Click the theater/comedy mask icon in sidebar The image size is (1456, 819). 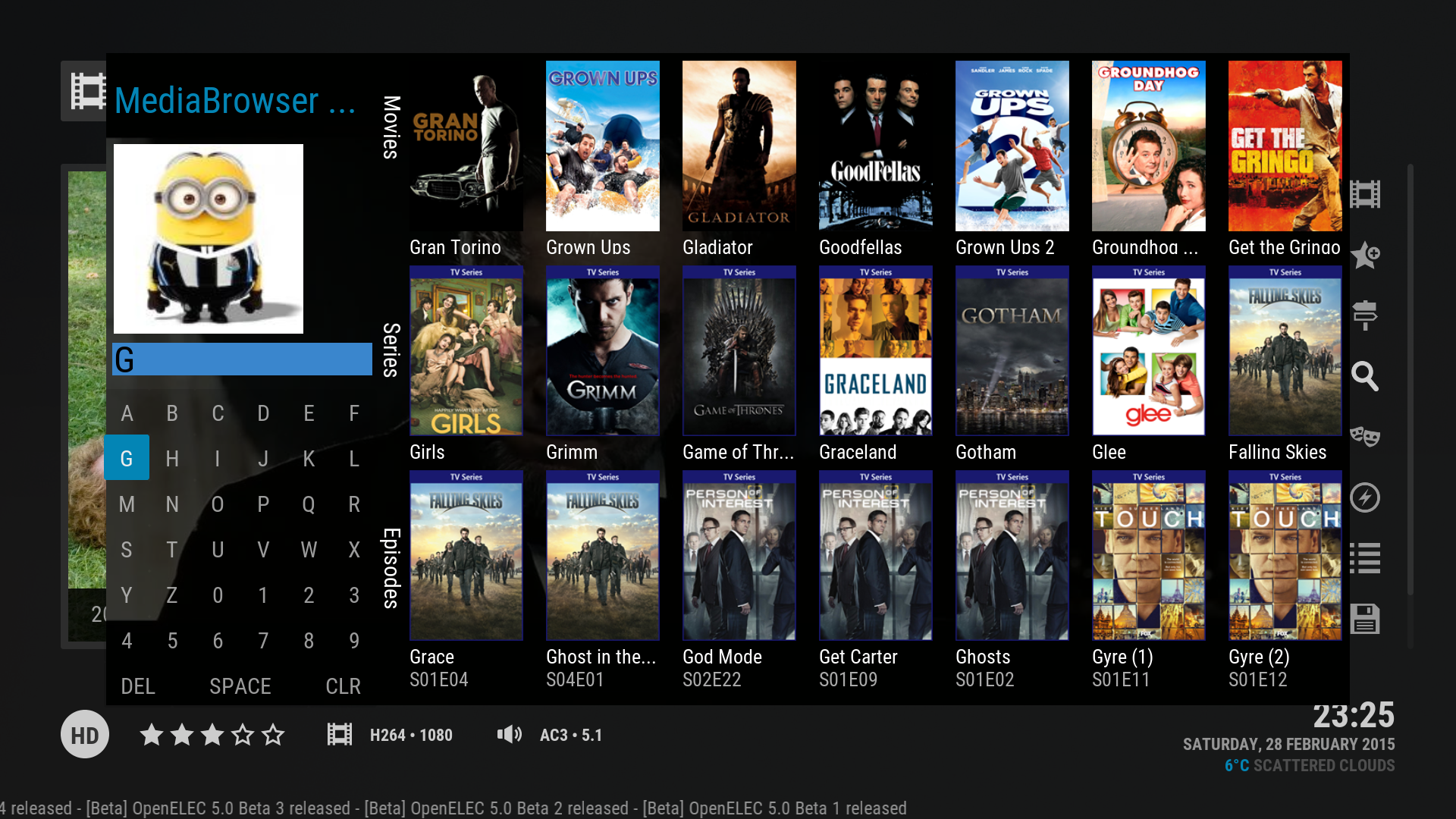point(1364,435)
